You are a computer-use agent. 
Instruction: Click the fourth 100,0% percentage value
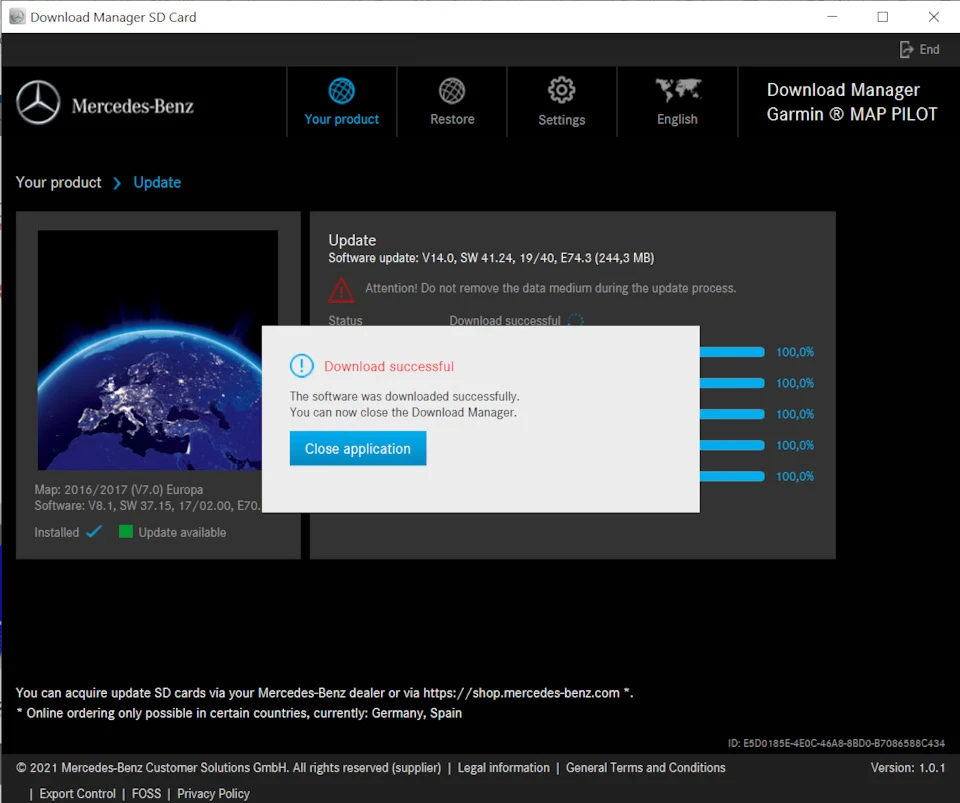click(x=795, y=445)
